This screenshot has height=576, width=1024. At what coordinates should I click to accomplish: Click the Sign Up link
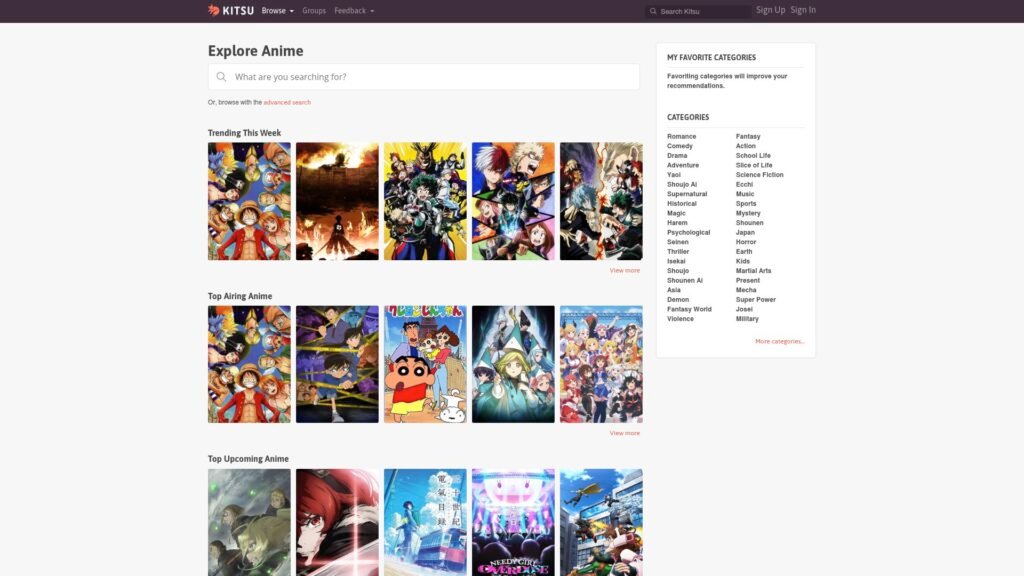(770, 10)
